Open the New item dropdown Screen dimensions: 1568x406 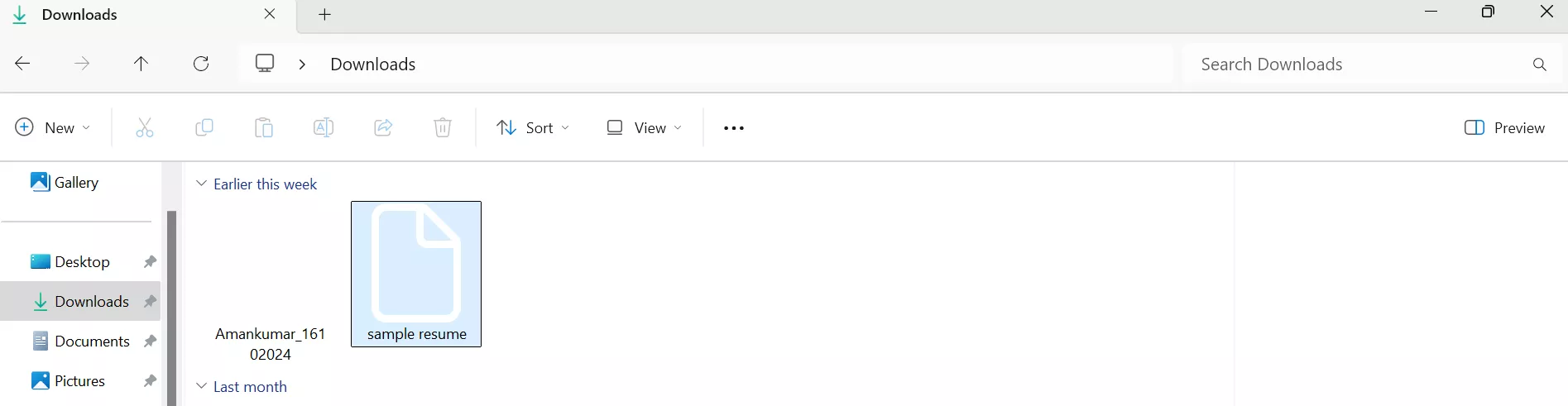(x=53, y=127)
